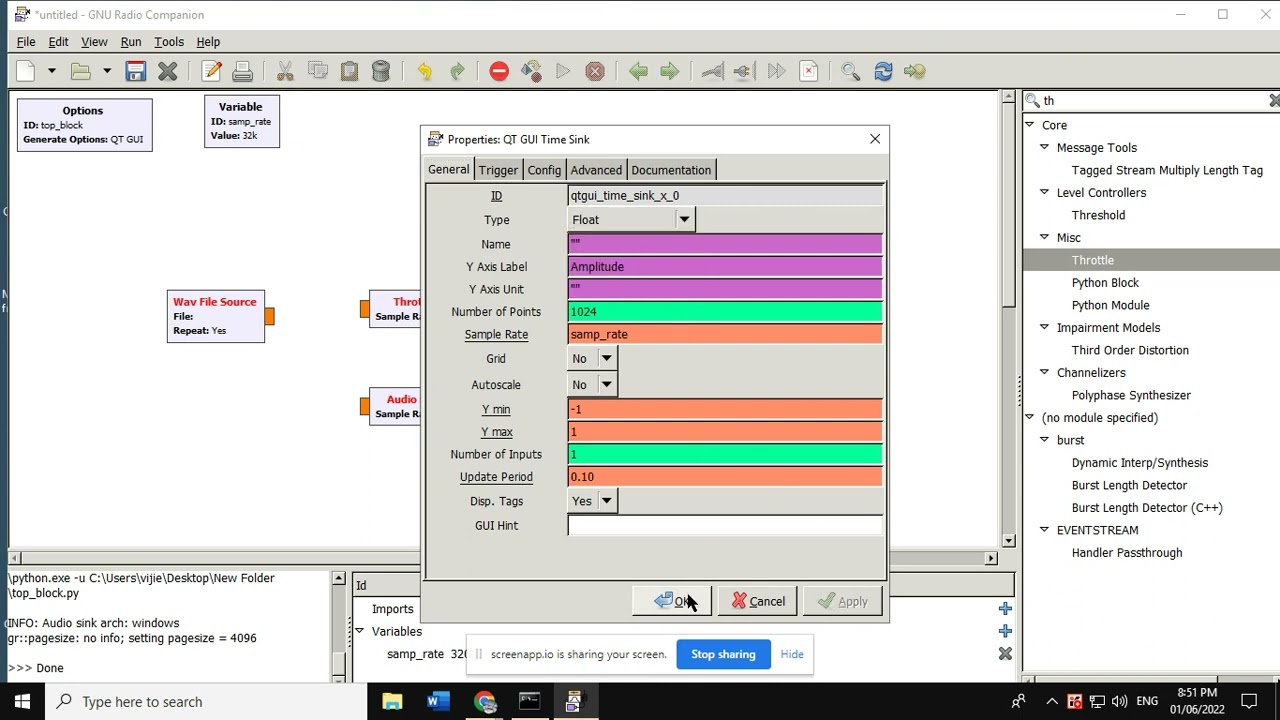The height and width of the screenshot is (720, 1280).
Task: Click the Stop sharing button
Action: (x=723, y=654)
